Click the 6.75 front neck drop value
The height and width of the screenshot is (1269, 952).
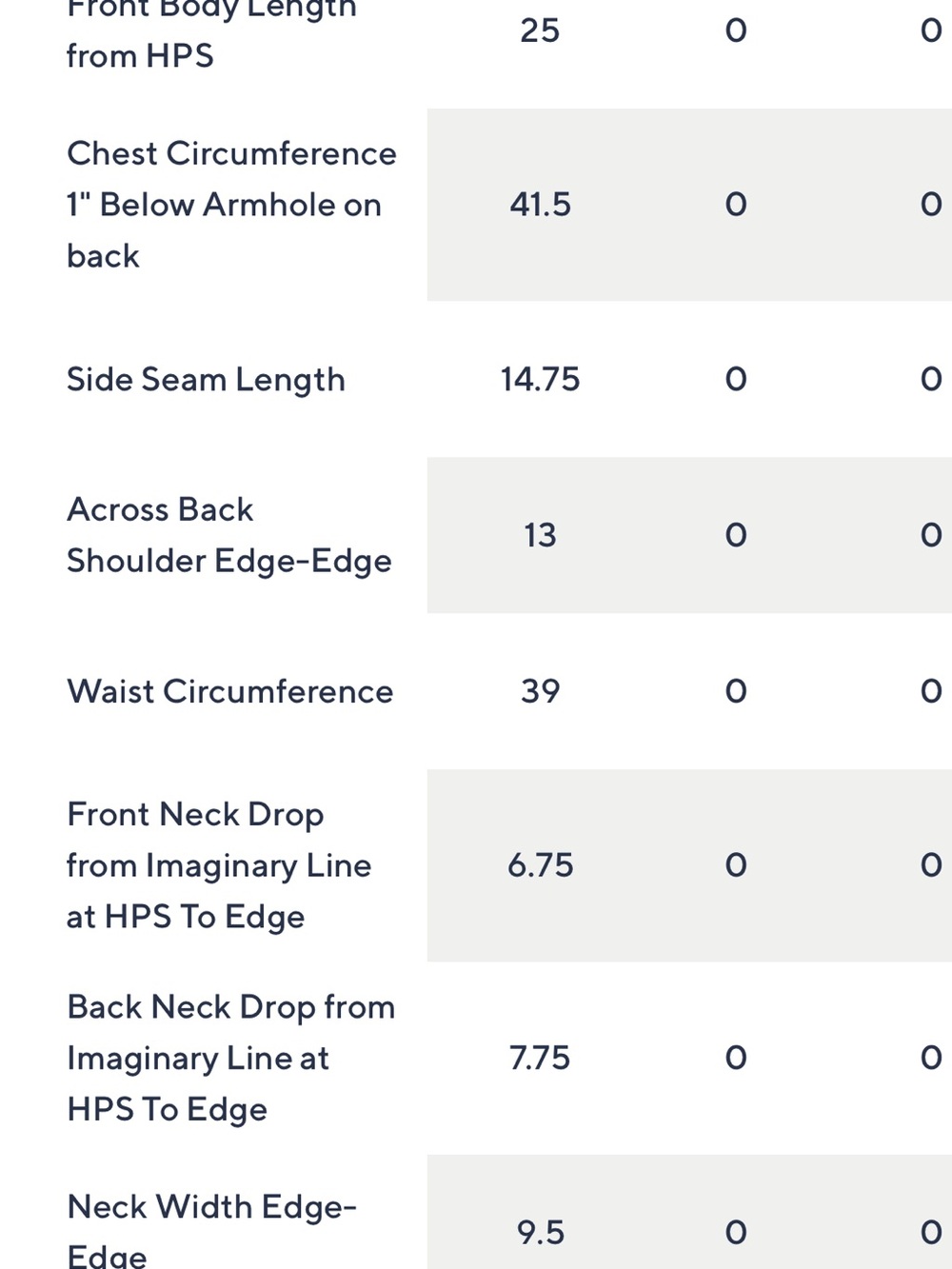coord(540,865)
